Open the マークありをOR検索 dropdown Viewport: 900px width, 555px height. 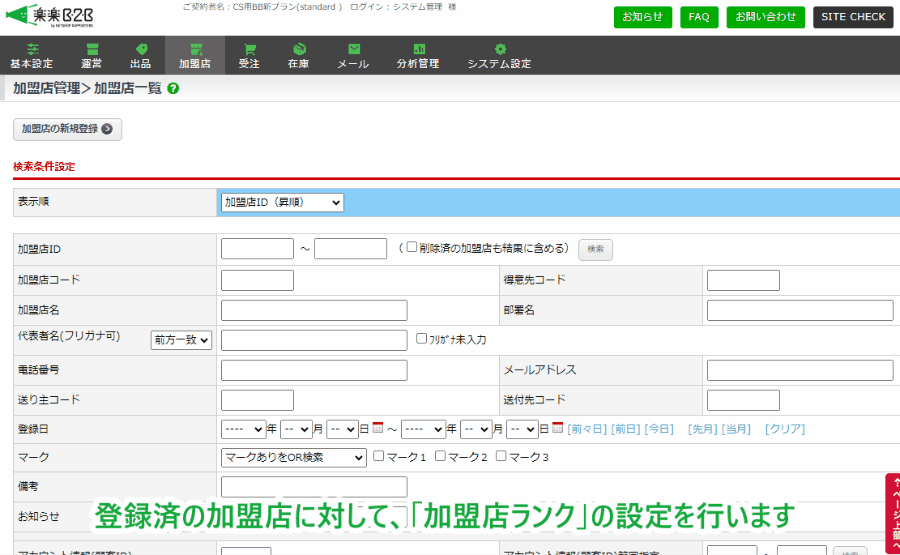click(x=293, y=458)
